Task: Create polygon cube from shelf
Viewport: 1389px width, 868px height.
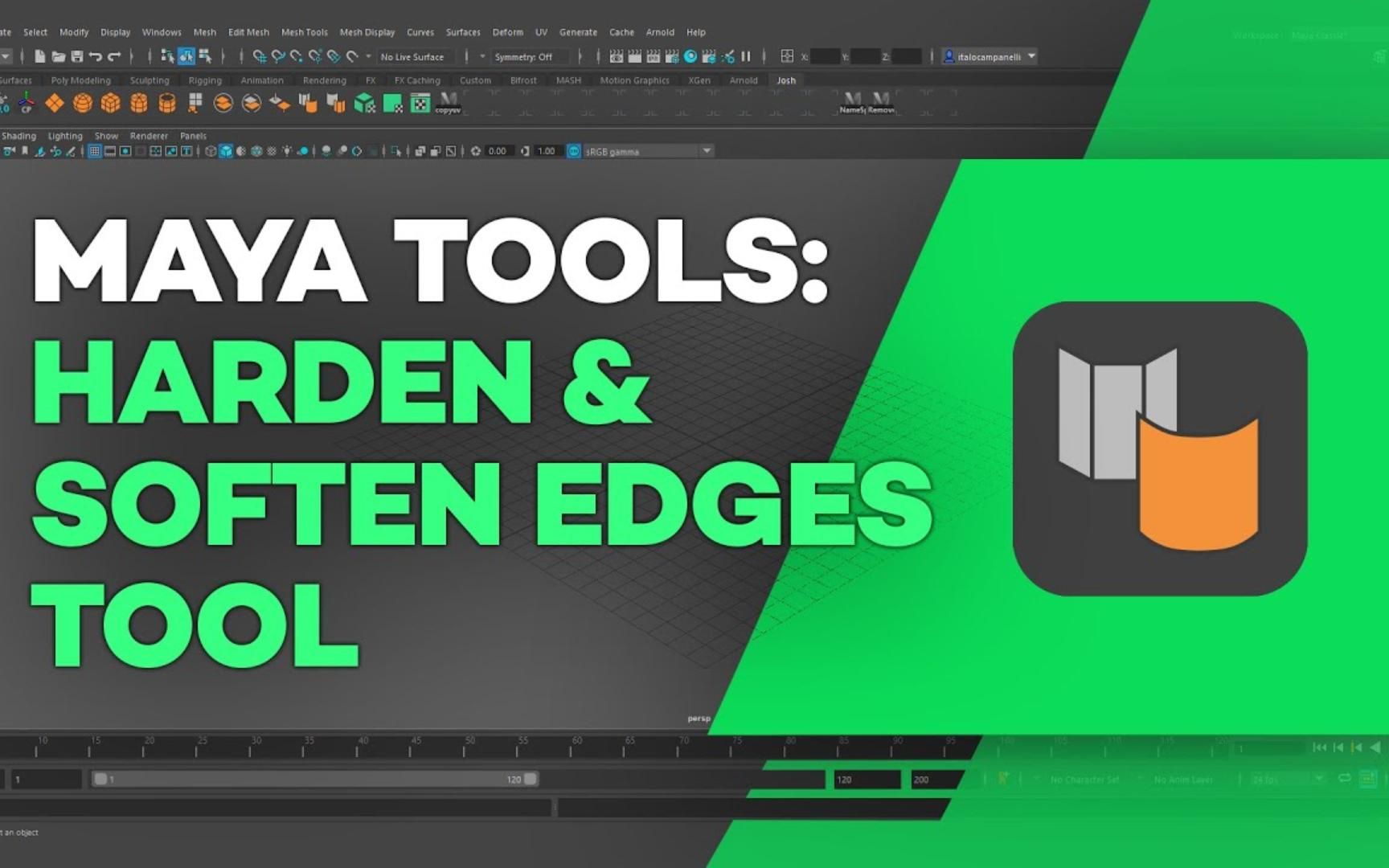Action: pos(110,103)
